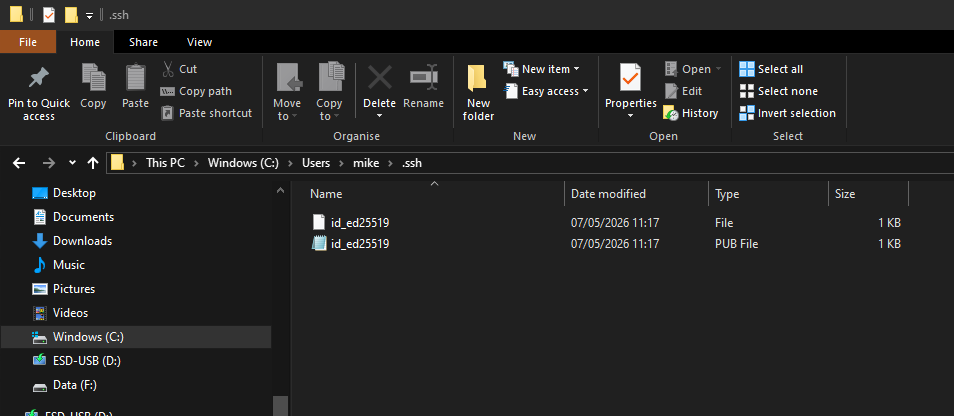The height and width of the screenshot is (416, 954).
Task: Click the Copy ribbon button
Action: coord(93,86)
